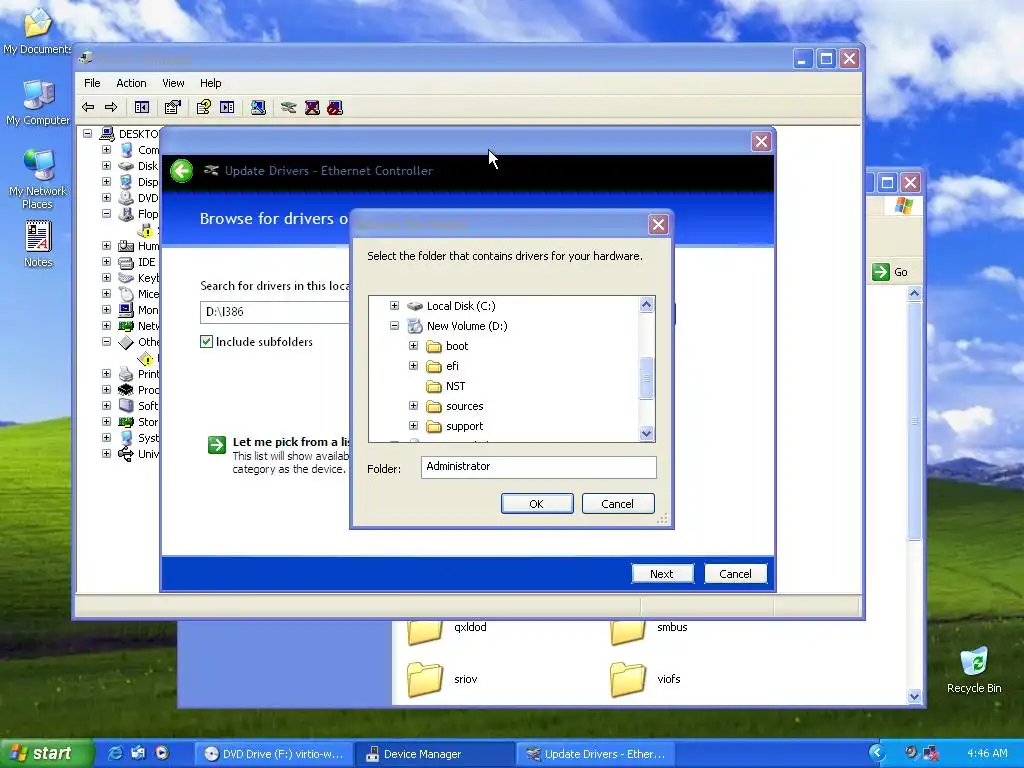This screenshot has height=768, width=1024.
Task: Click OK in the folder browse dialog
Action: click(537, 504)
